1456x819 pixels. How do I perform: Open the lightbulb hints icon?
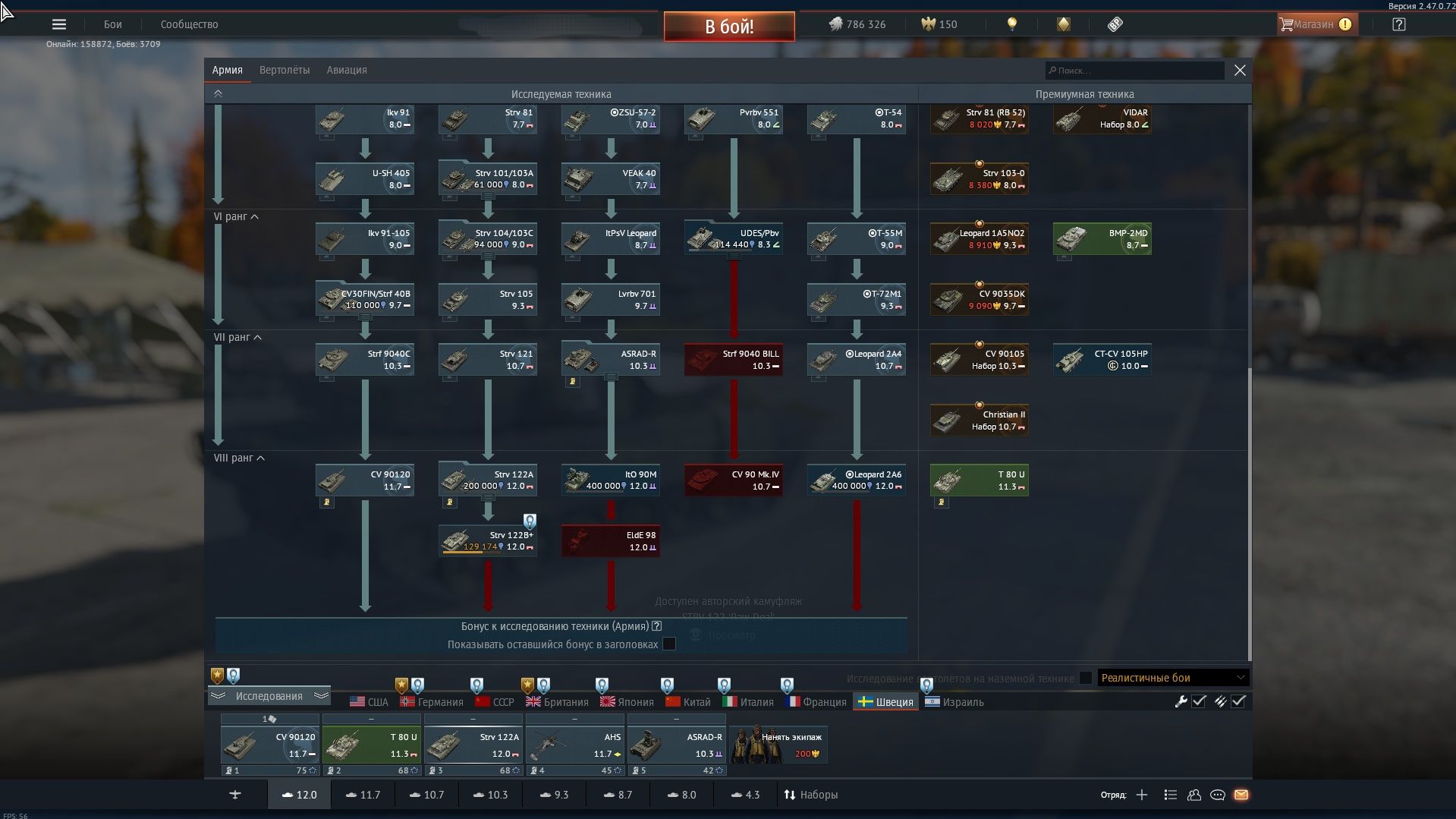(1011, 24)
